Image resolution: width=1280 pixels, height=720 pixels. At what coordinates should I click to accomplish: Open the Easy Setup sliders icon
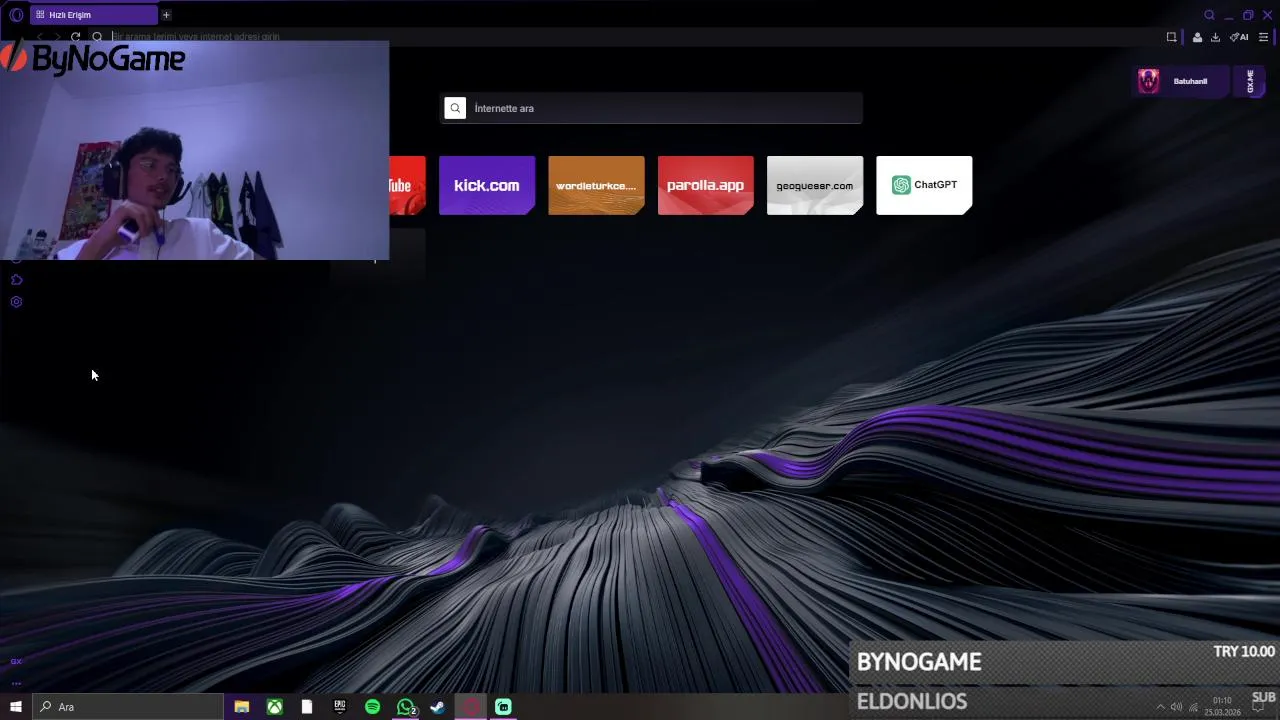(x=1263, y=37)
